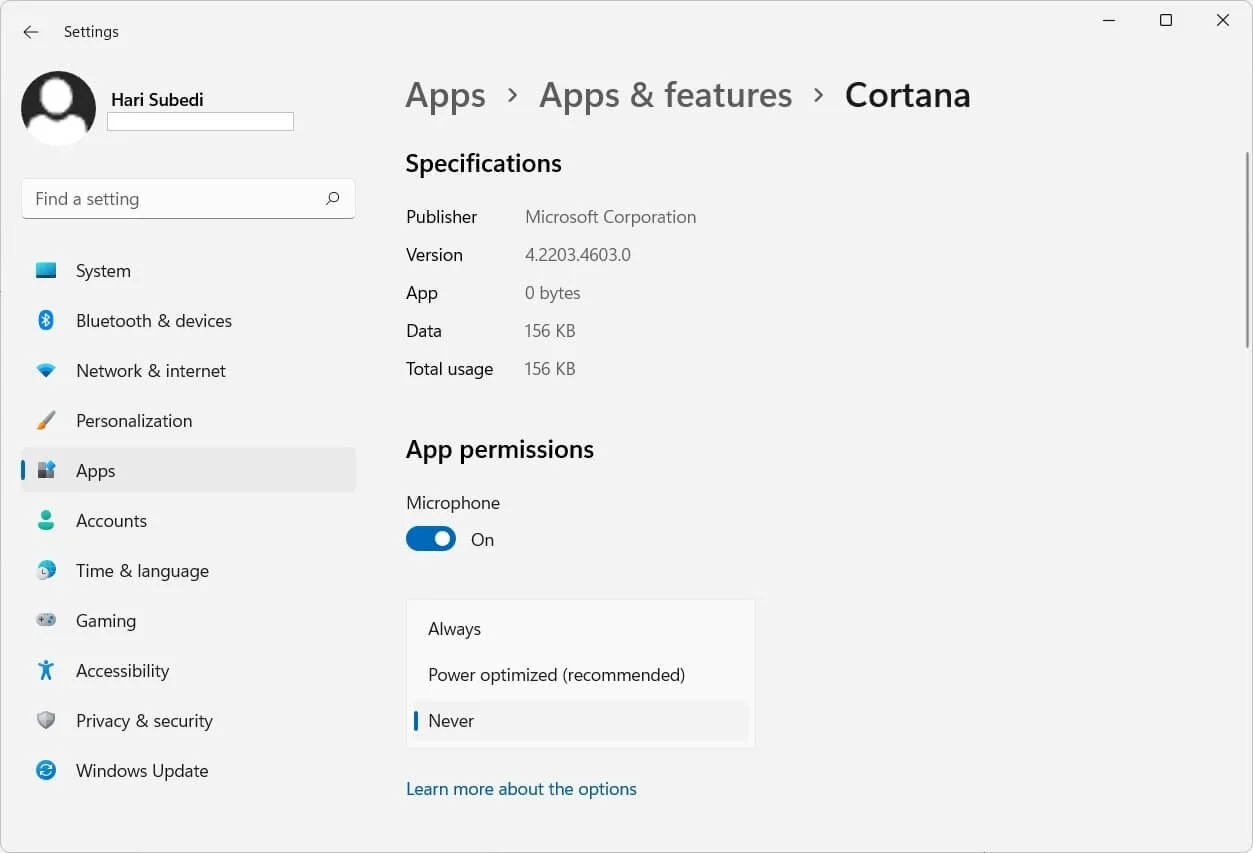Click Learn more about the options

(x=521, y=788)
